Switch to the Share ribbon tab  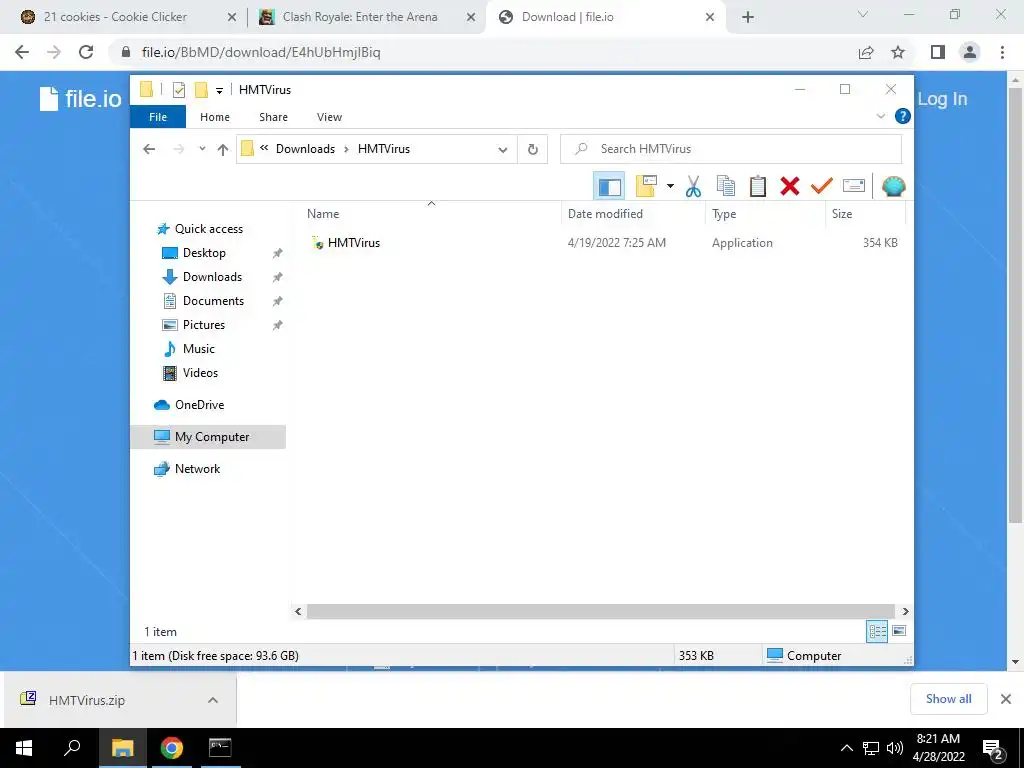click(273, 117)
